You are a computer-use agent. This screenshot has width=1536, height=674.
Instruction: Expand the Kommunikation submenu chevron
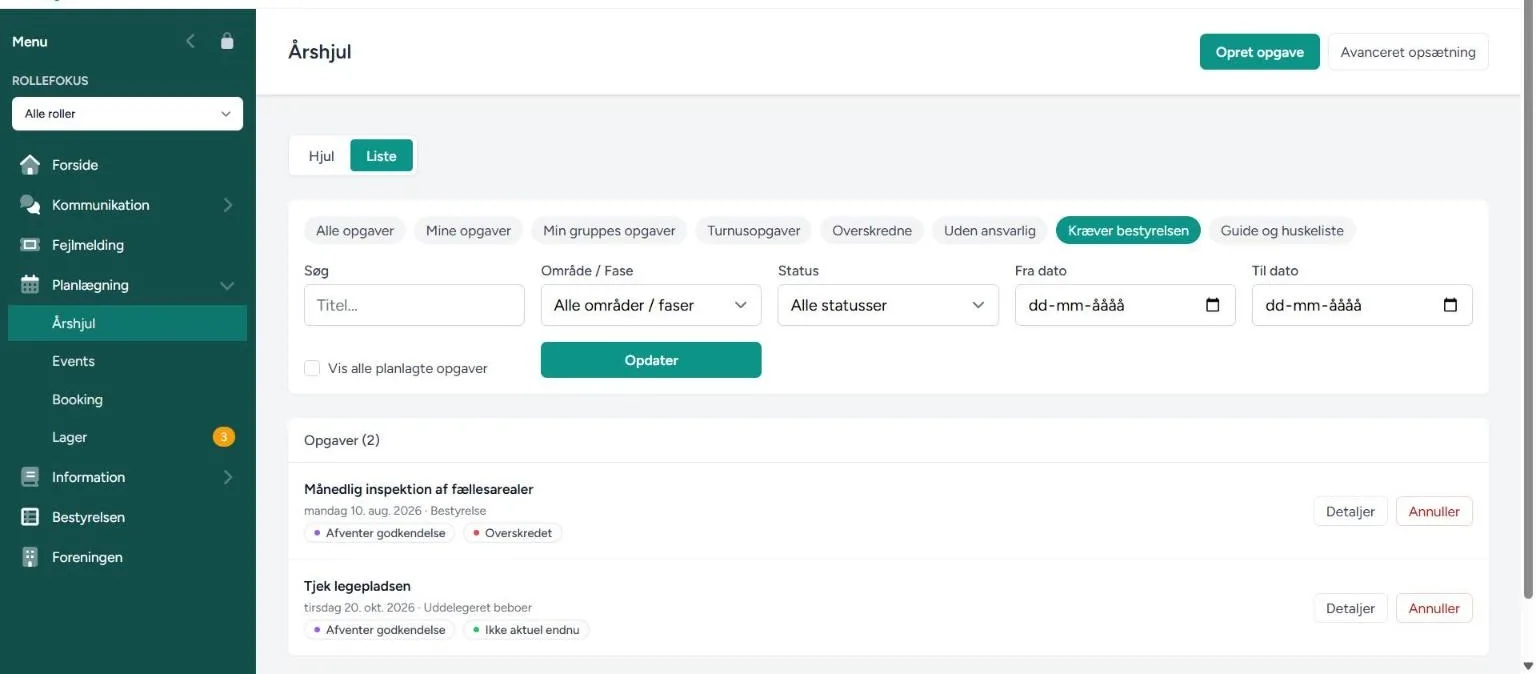click(x=227, y=205)
